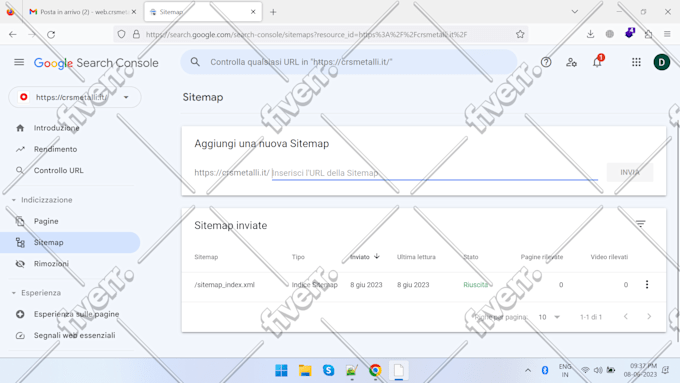680x383 pixels.
Task: List all tabs dropdown arrow
Action: [575, 12]
